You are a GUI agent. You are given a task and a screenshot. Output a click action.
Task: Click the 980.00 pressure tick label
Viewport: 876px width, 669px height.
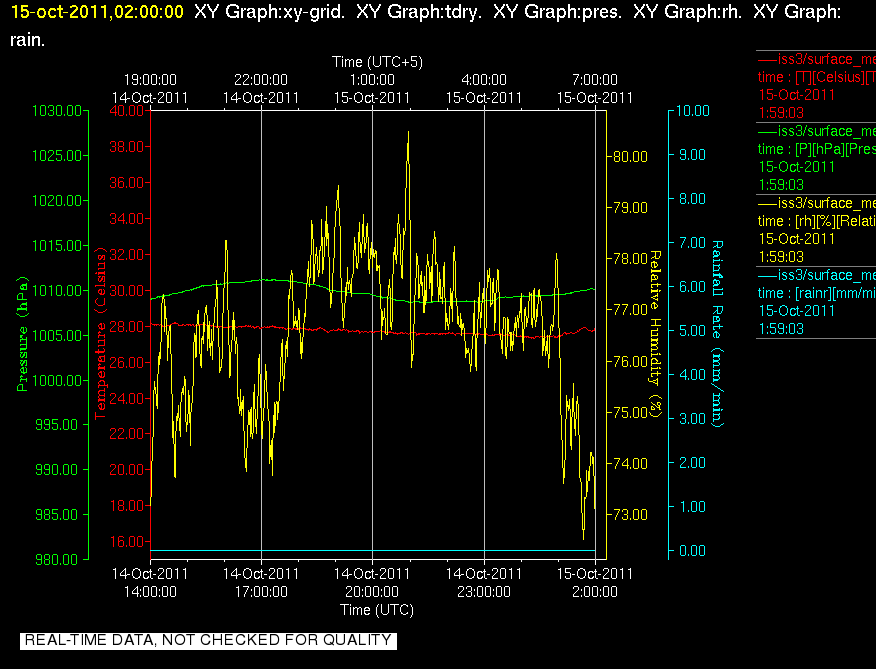(57, 559)
